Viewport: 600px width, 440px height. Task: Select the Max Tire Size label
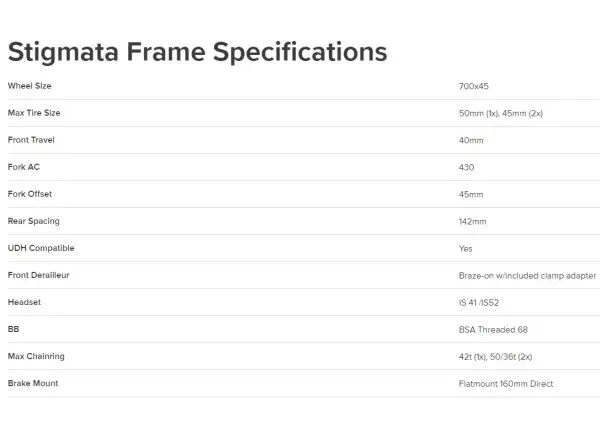(34, 113)
